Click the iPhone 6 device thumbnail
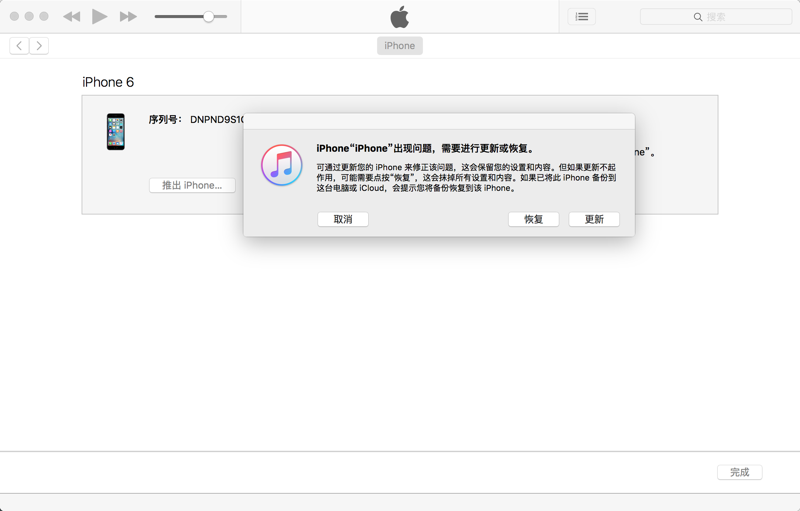 point(116,132)
